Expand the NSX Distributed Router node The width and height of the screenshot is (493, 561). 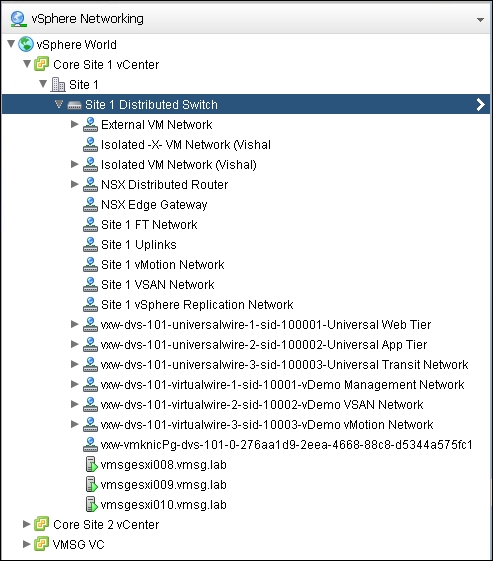pyautogui.click(x=74, y=184)
